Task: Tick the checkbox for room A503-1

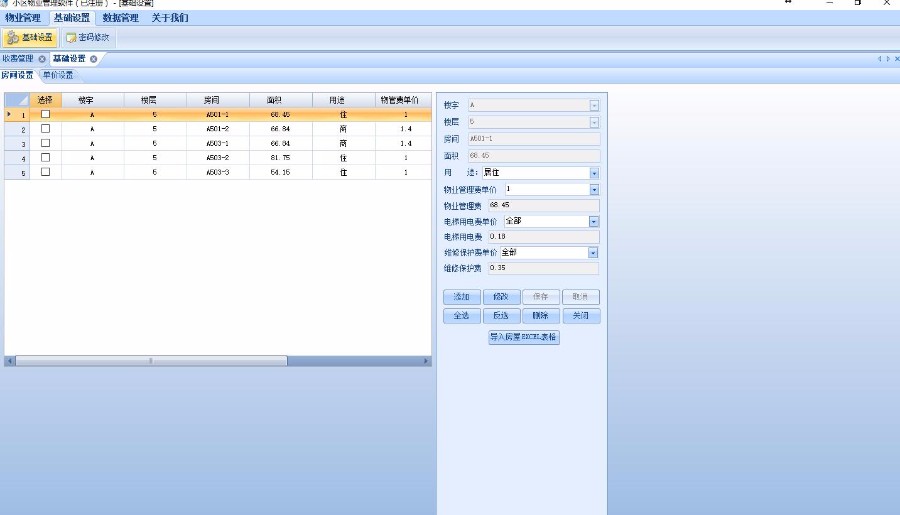Action: tap(45, 143)
